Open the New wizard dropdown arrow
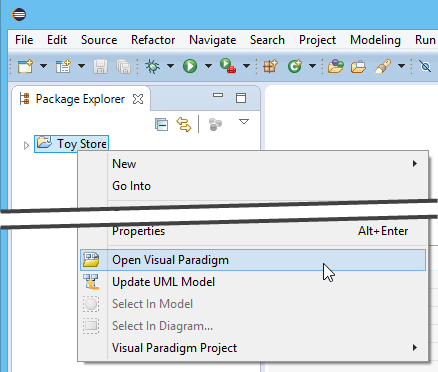This screenshot has width=438, height=372. point(43,66)
